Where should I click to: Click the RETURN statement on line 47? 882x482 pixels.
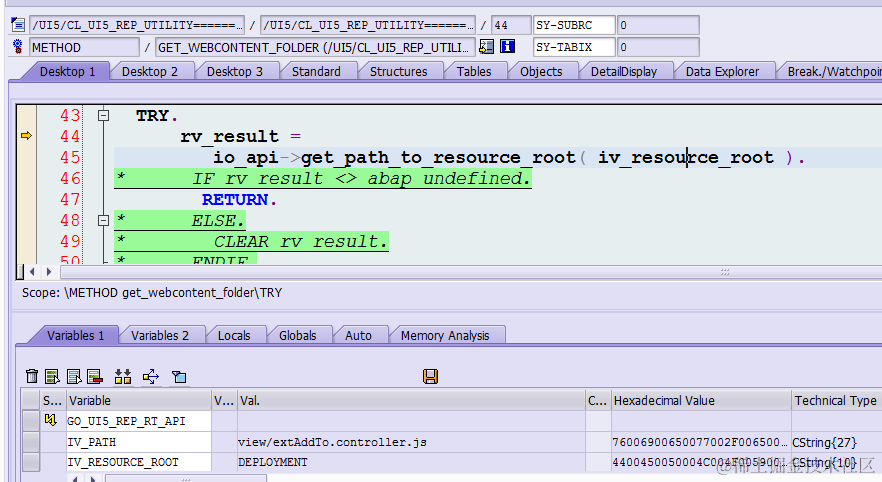point(238,200)
